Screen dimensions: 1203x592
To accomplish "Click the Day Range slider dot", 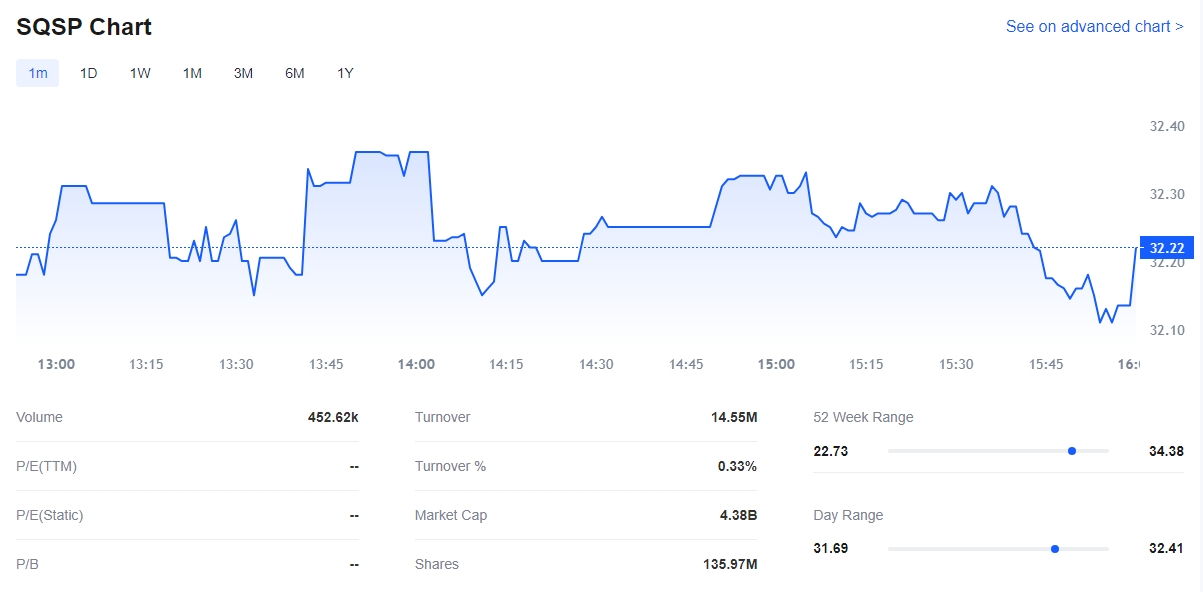I will (x=1055, y=549).
